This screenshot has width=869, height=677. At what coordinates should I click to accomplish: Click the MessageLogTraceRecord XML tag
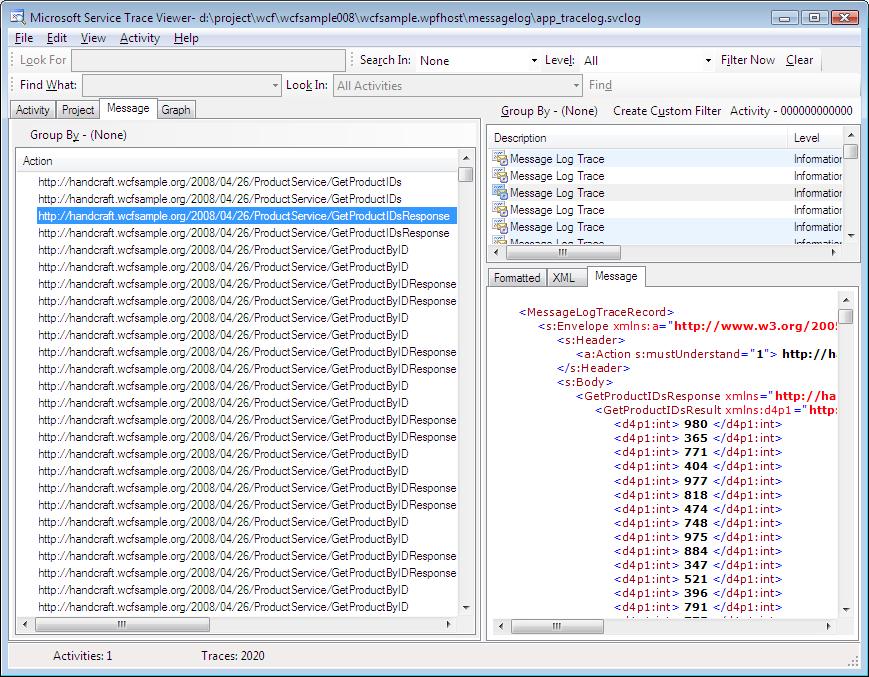[596, 312]
